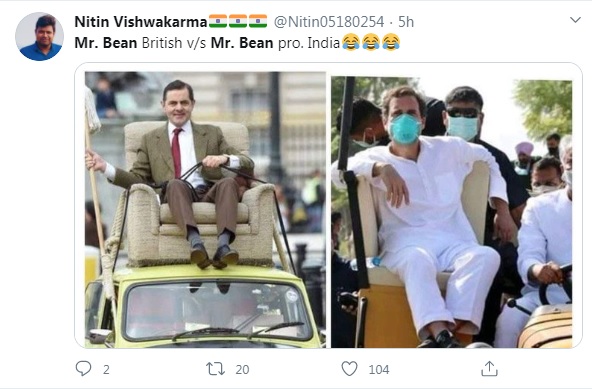Like the tweet with heart icon
The image size is (592, 389).
(x=349, y=369)
